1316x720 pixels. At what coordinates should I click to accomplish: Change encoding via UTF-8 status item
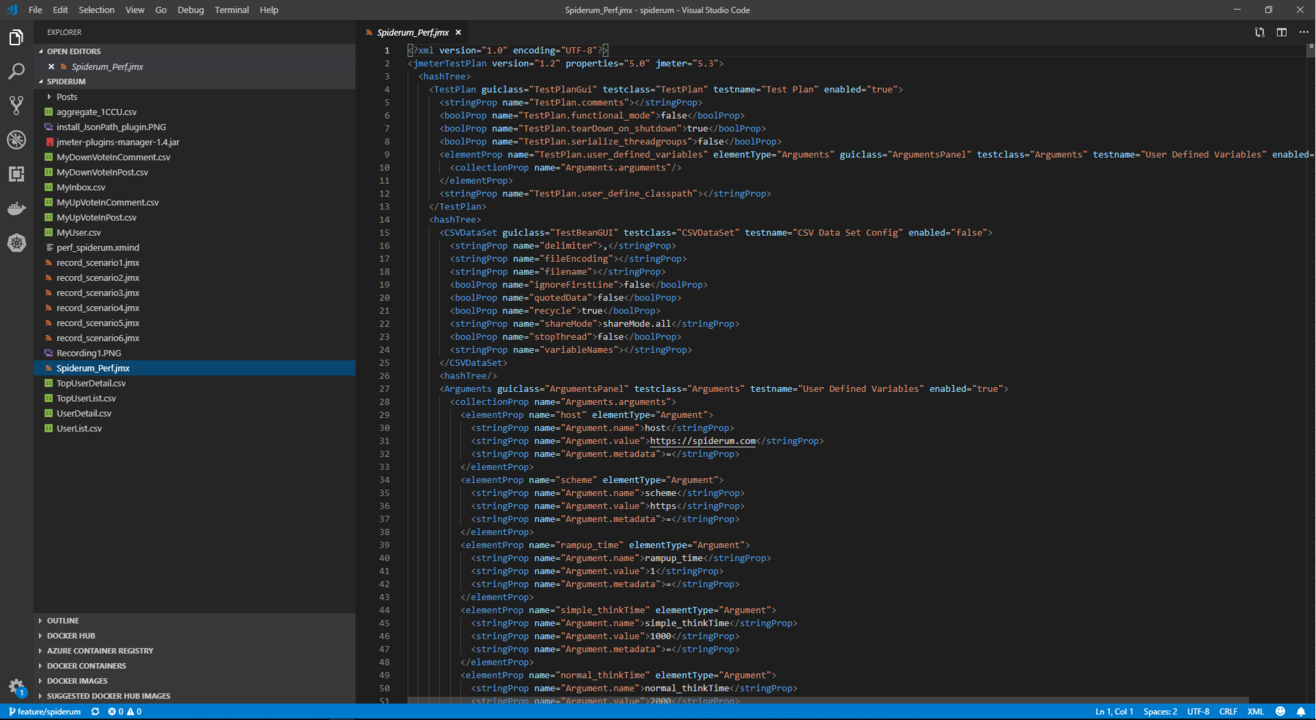tap(1198, 712)
